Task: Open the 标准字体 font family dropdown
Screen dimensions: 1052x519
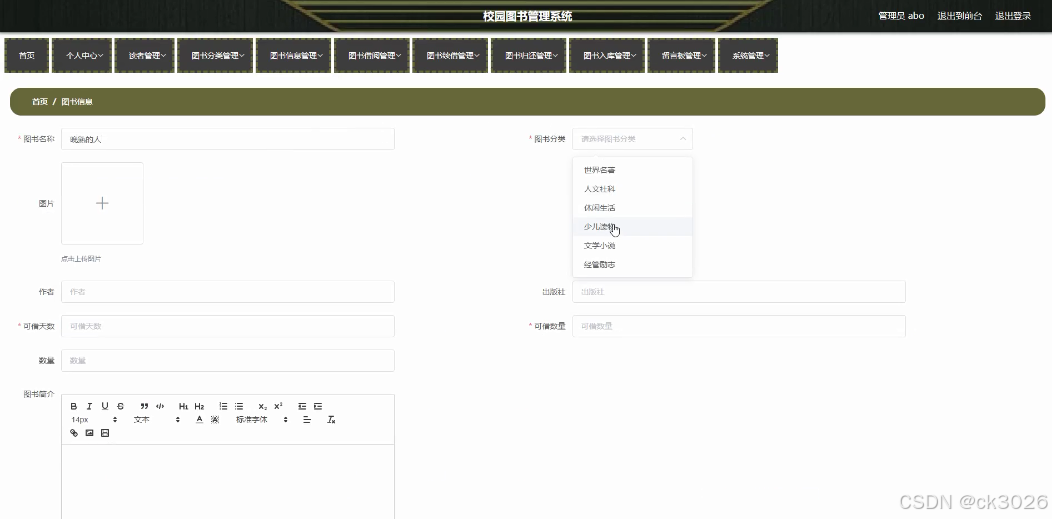Action: 262,420
